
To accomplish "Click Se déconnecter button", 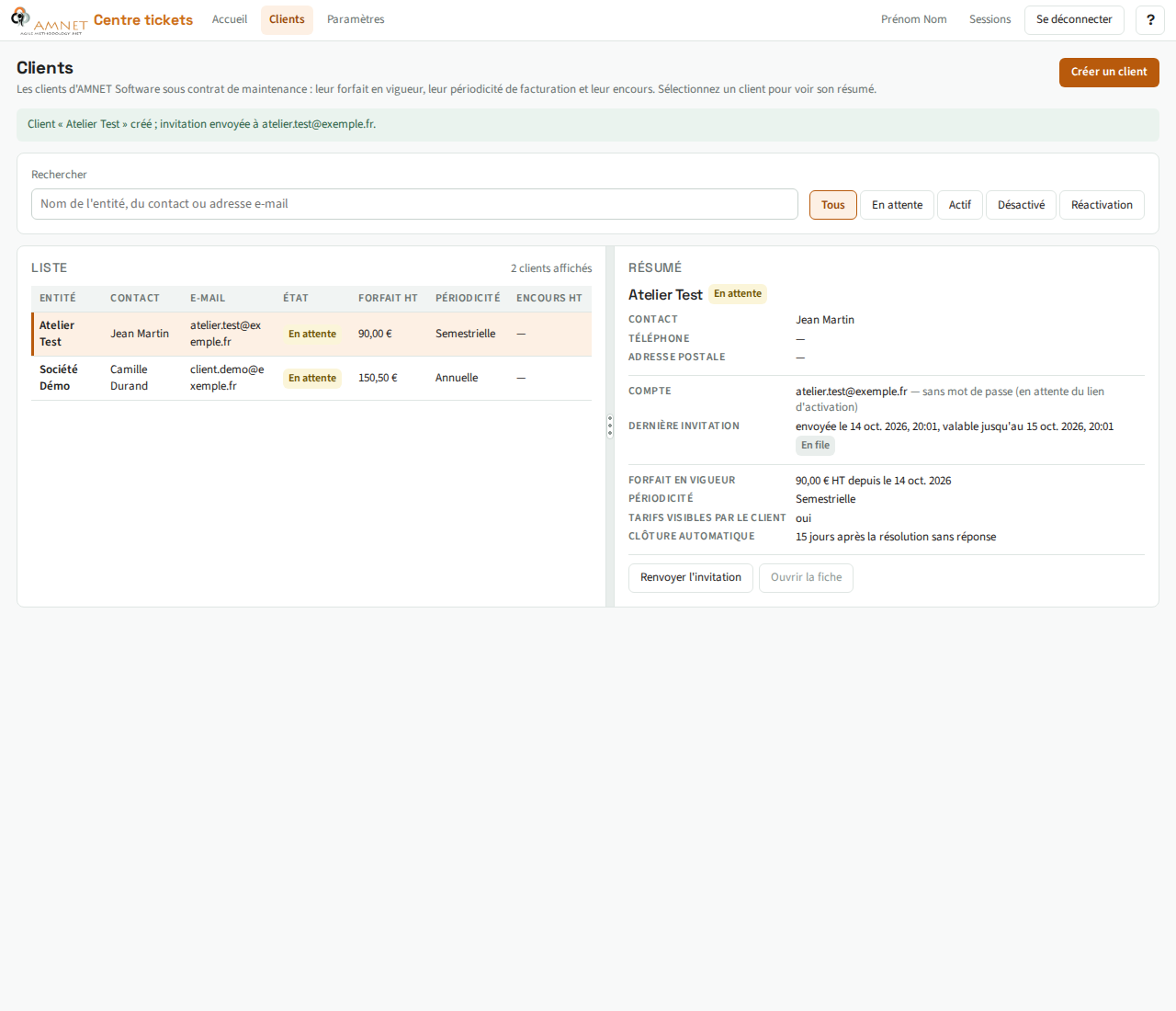I will point(1074,19).
